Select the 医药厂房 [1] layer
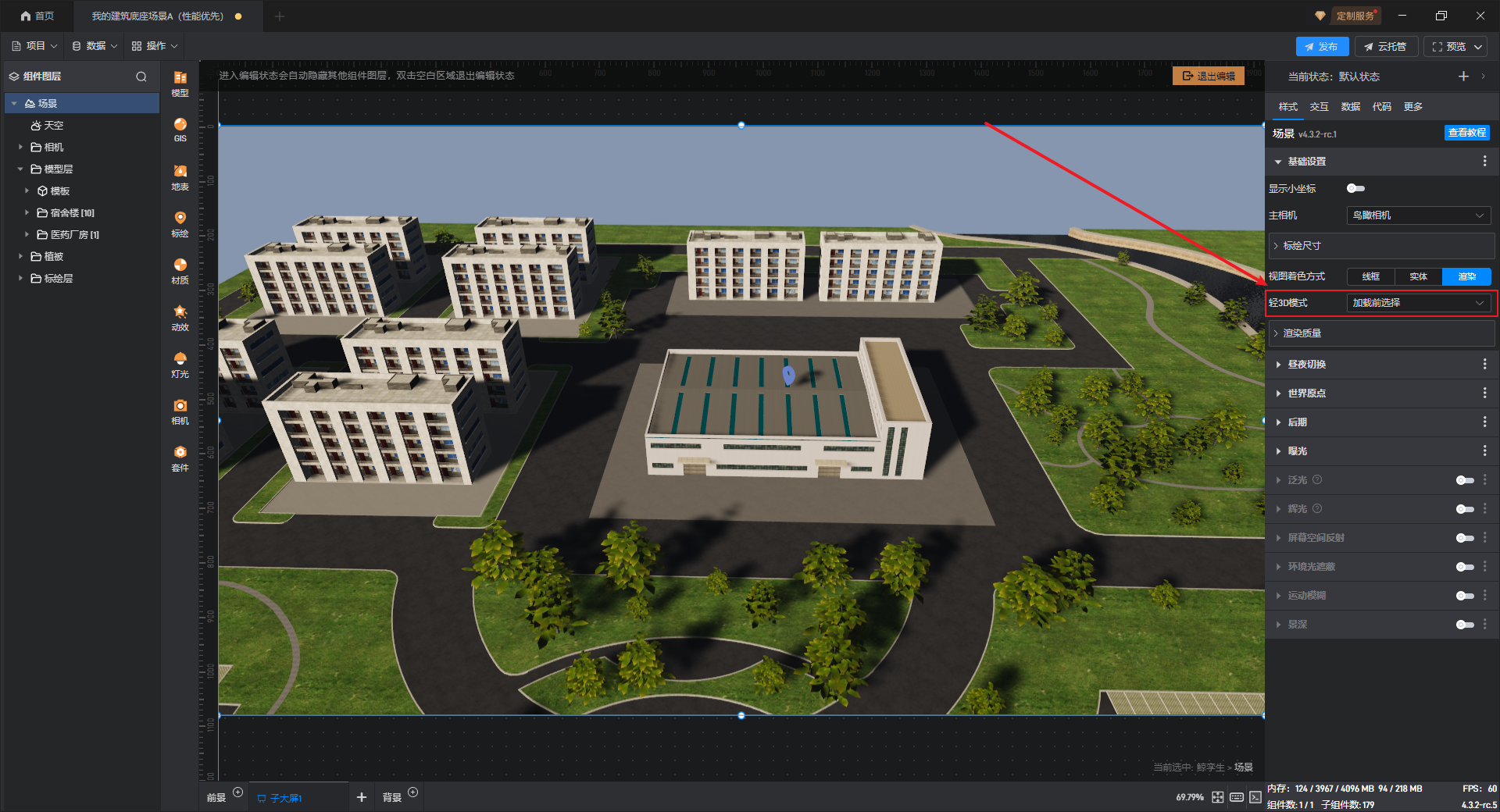The image size is (1500, 812). (82, 234)
